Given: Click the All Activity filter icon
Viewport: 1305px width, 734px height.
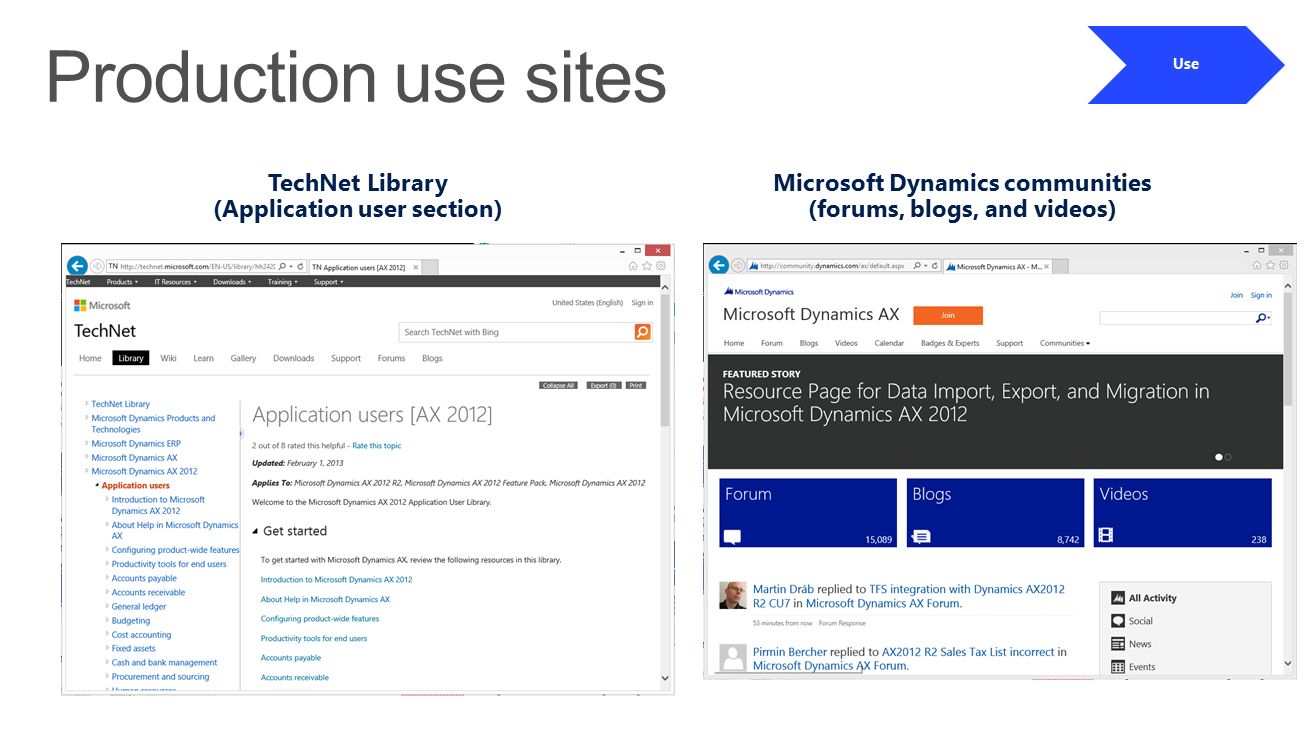Looking at the screenshot, I should pyautogui.click(x=1118, y=598).
